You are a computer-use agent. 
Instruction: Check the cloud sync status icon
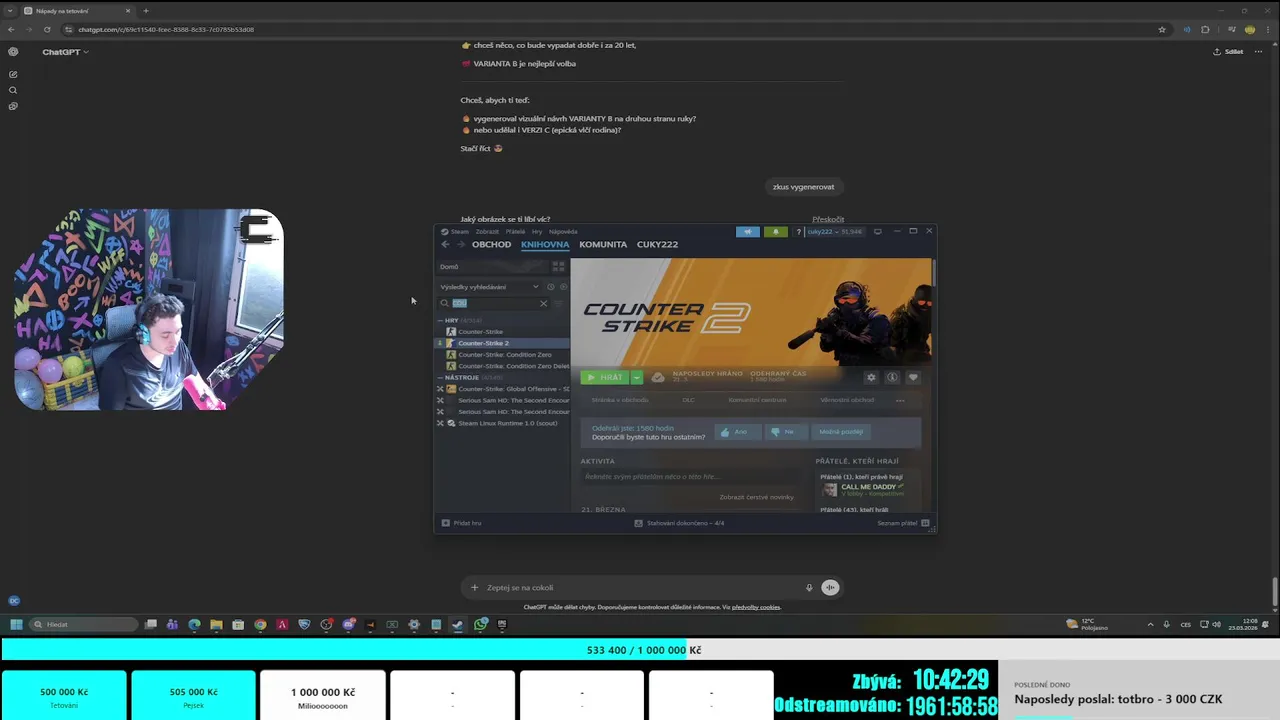658,377
